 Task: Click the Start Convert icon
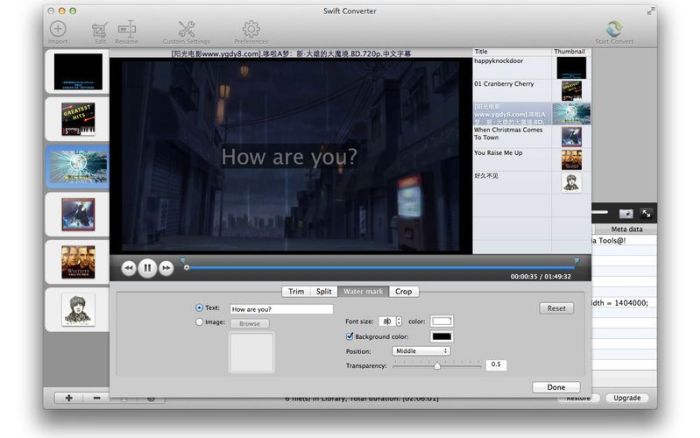point(614,30)
